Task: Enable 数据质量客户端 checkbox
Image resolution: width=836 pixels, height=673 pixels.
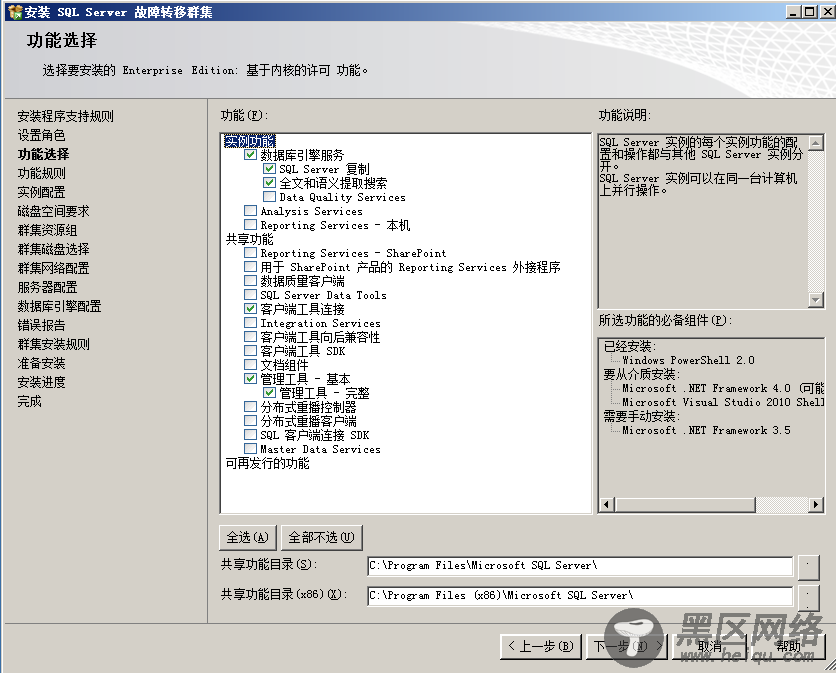Action: point(251,281)
